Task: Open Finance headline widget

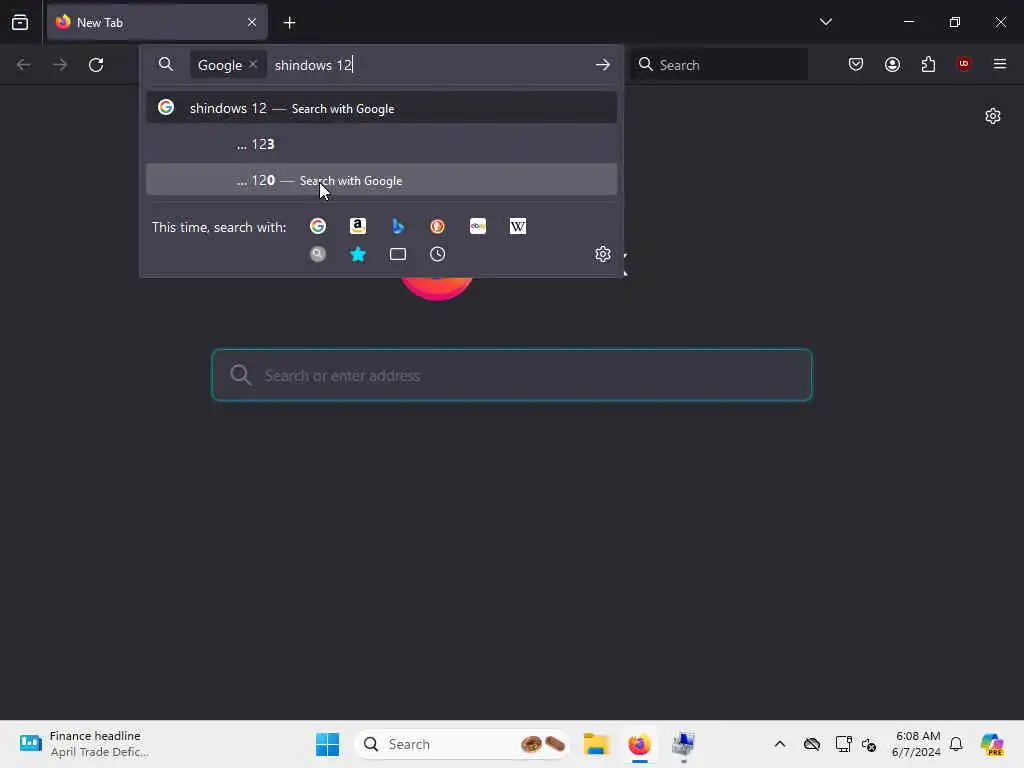Action: point(85,744)
